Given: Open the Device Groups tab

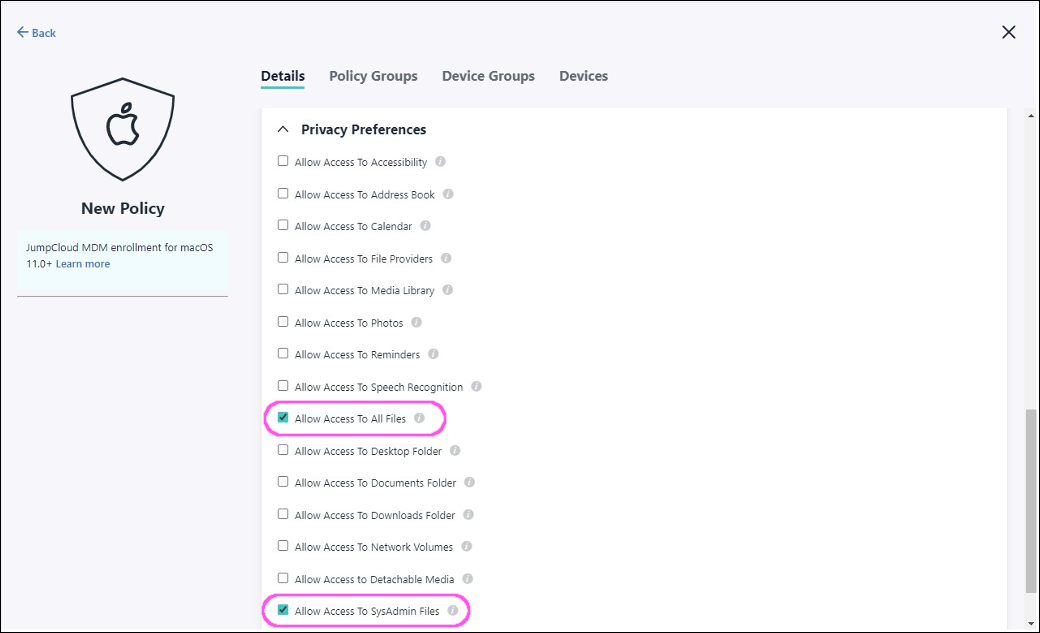Looking at the screenshot, I should 488,76.
